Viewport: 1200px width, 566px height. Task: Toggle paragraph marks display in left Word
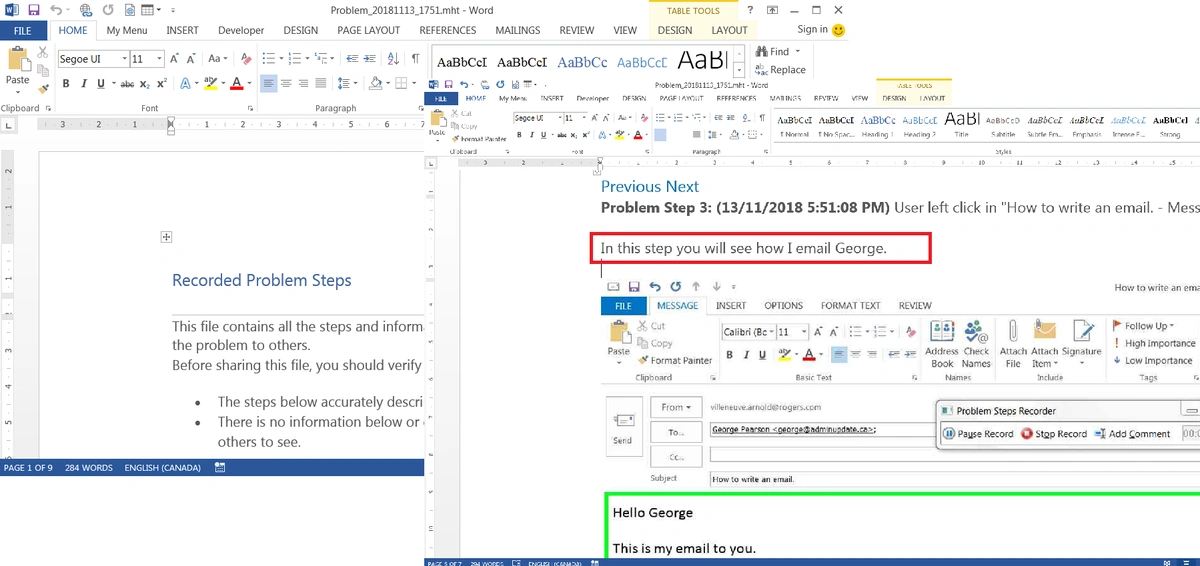416,58
